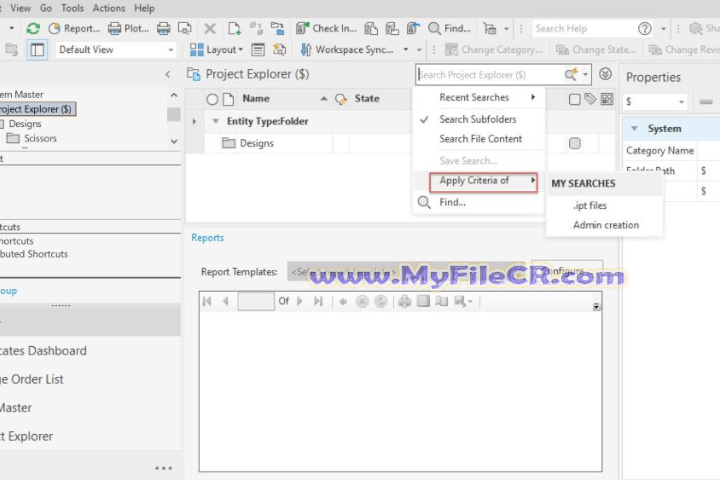The image size is (720, 480).
Task: Open the Help icon dropdown arrow
Action: point(664,28)
